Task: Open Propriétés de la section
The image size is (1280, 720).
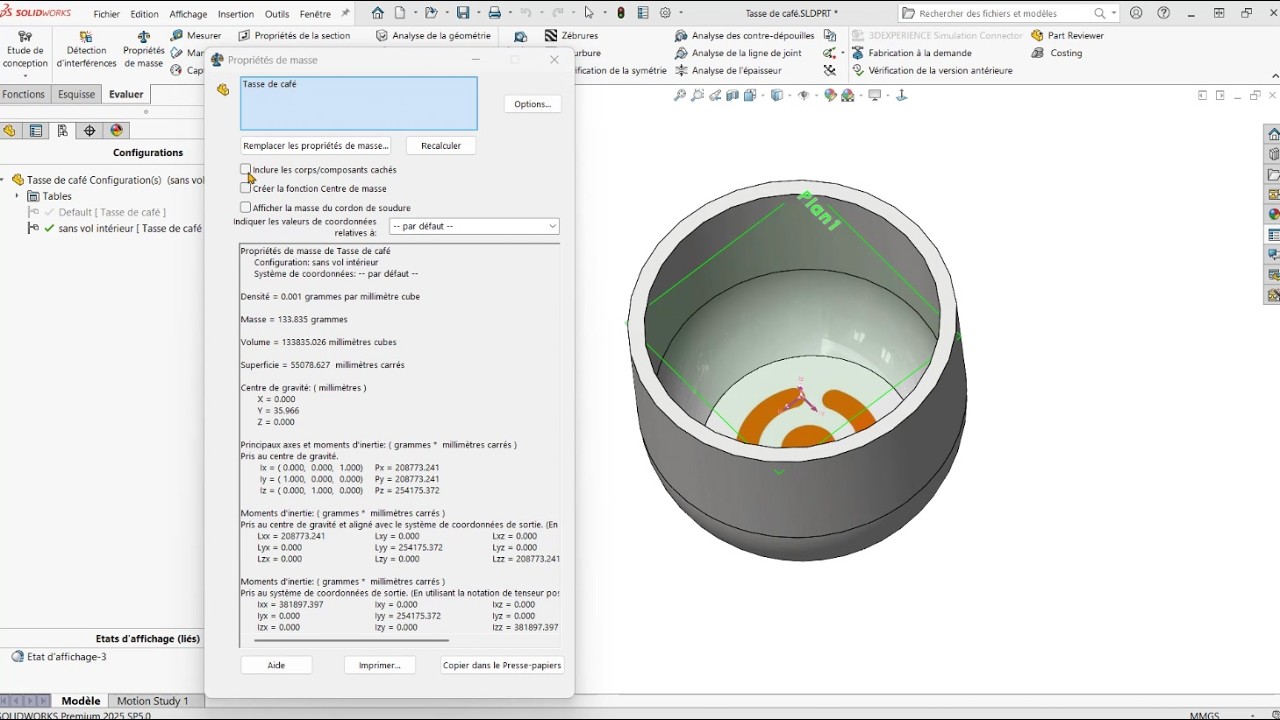Action: coord(294,35)
